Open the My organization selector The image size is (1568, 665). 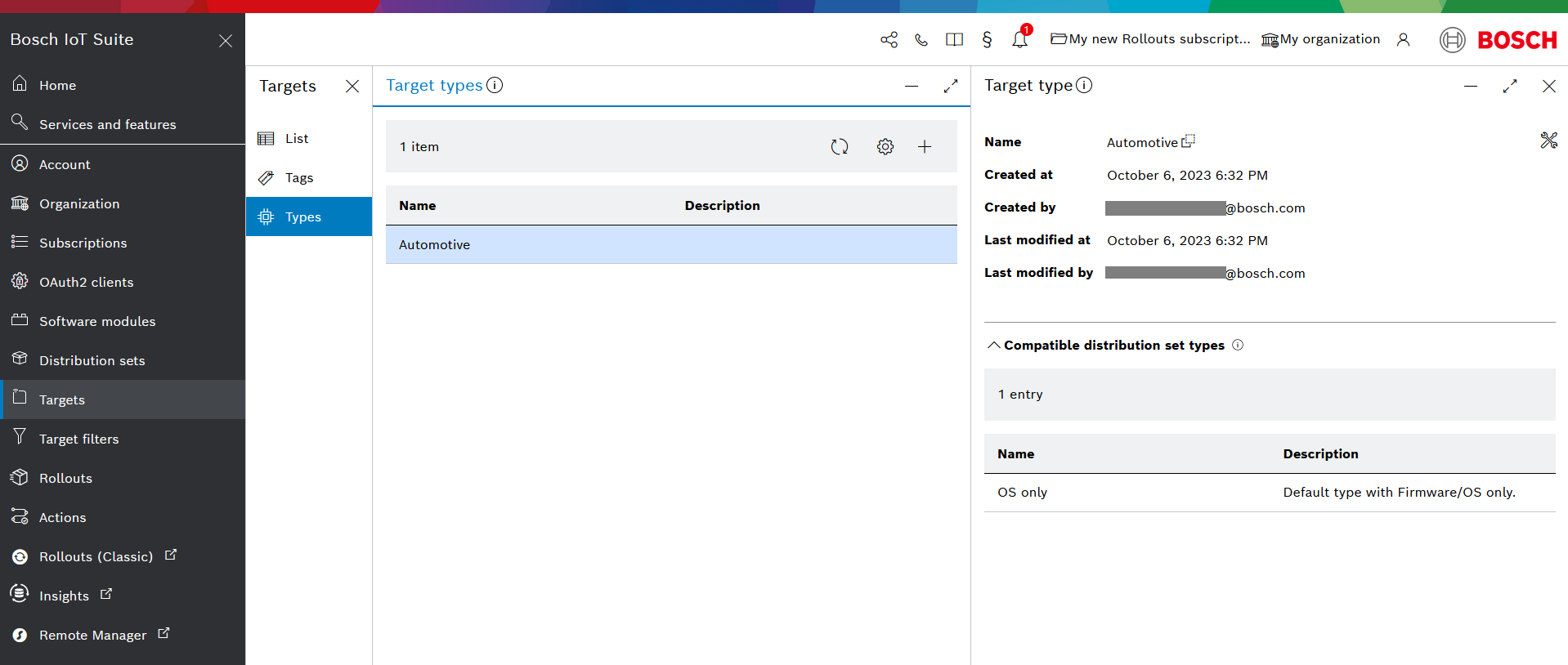1320,39
